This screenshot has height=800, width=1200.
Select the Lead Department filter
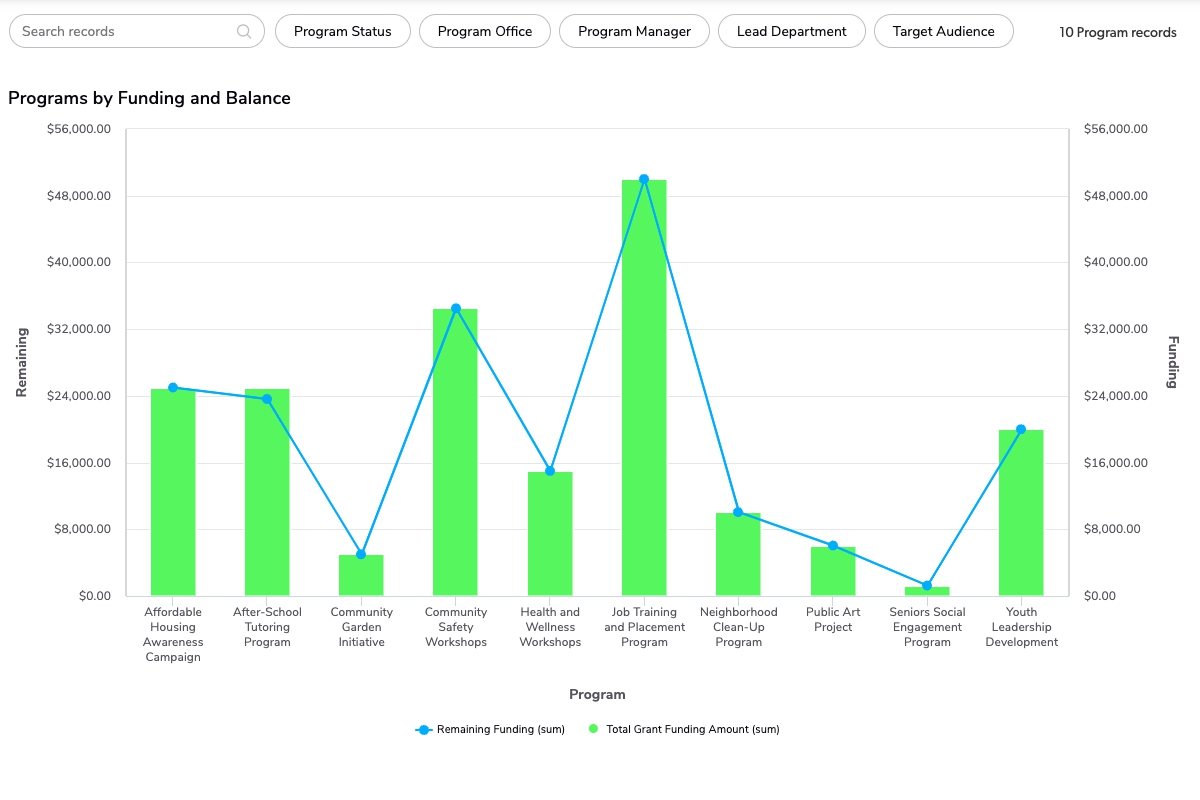pyautogui.click(x=791, y=31)
